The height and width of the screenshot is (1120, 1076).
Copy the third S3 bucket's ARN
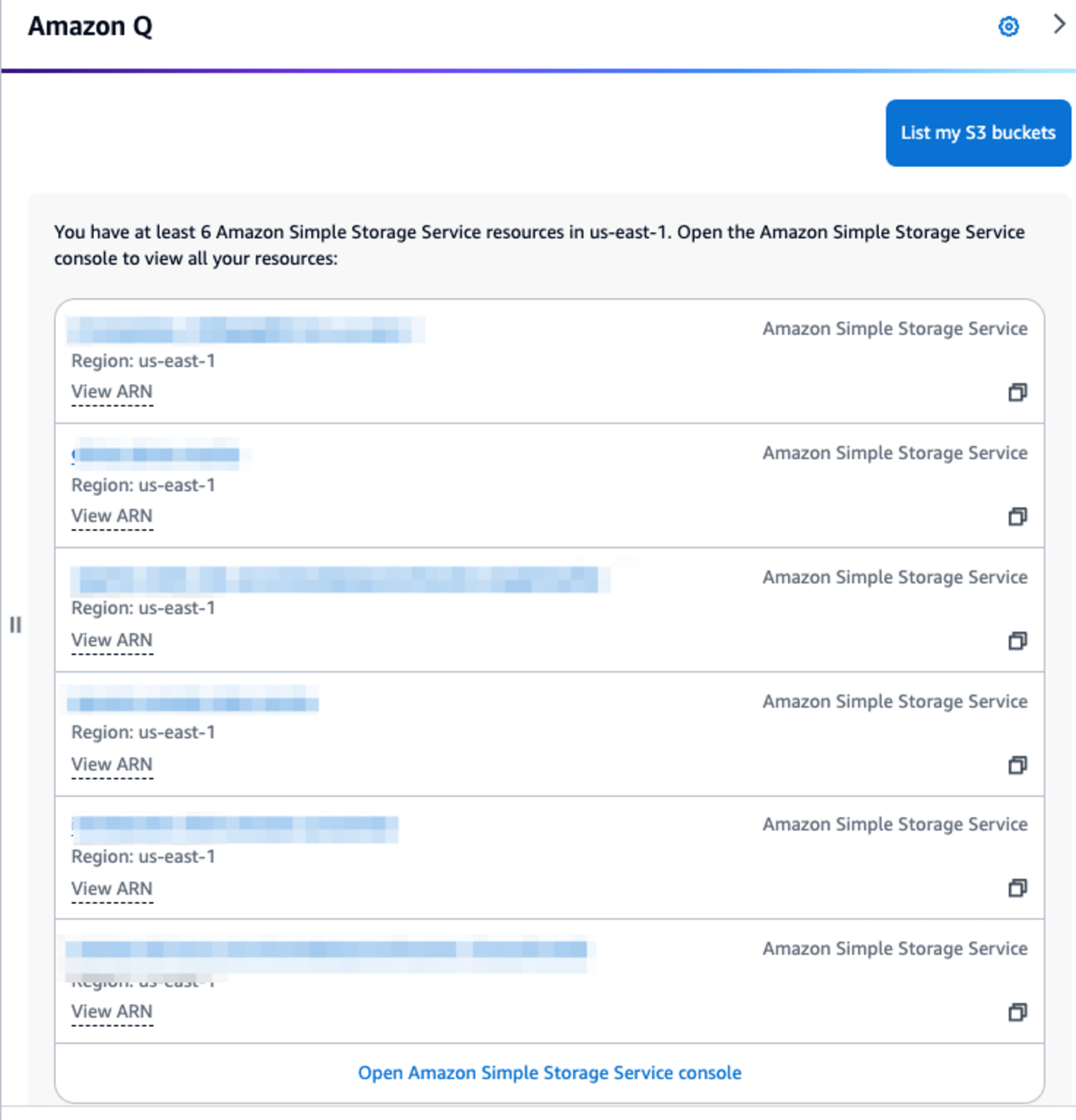1017,641
